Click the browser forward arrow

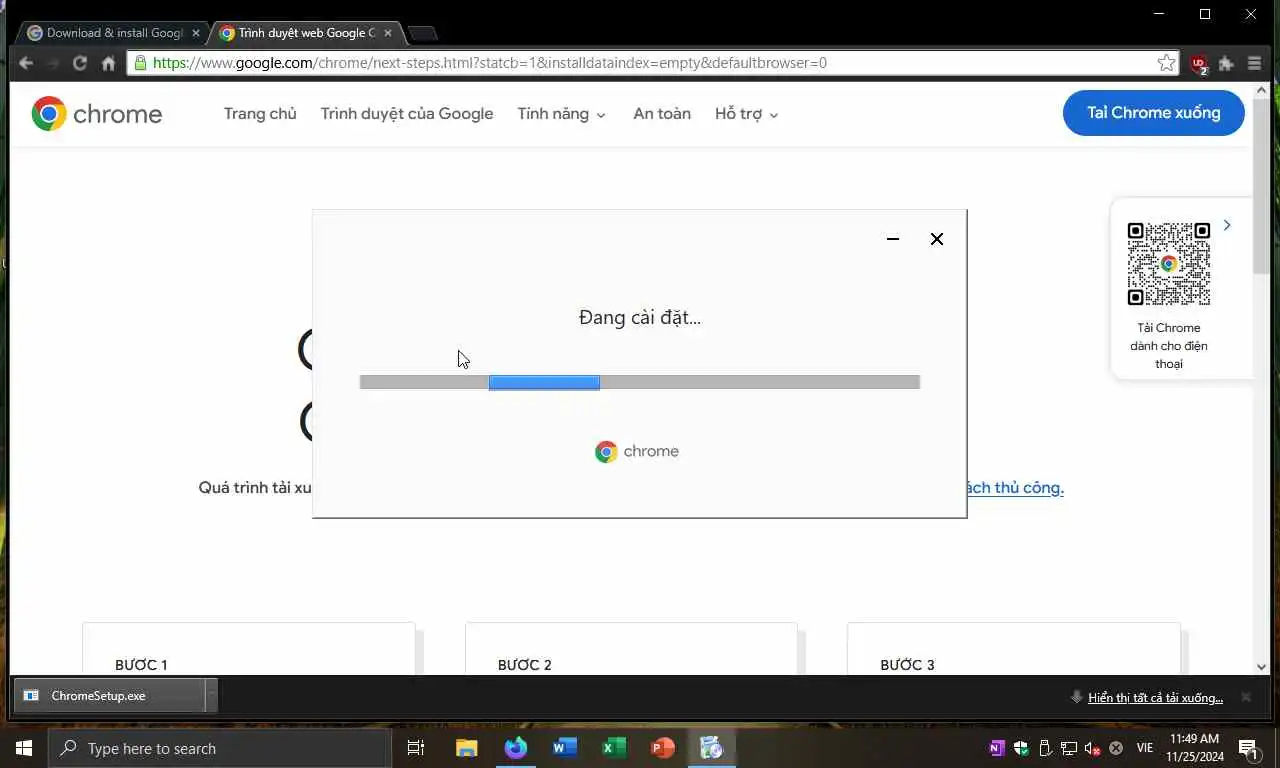click(x=53, y=63)
